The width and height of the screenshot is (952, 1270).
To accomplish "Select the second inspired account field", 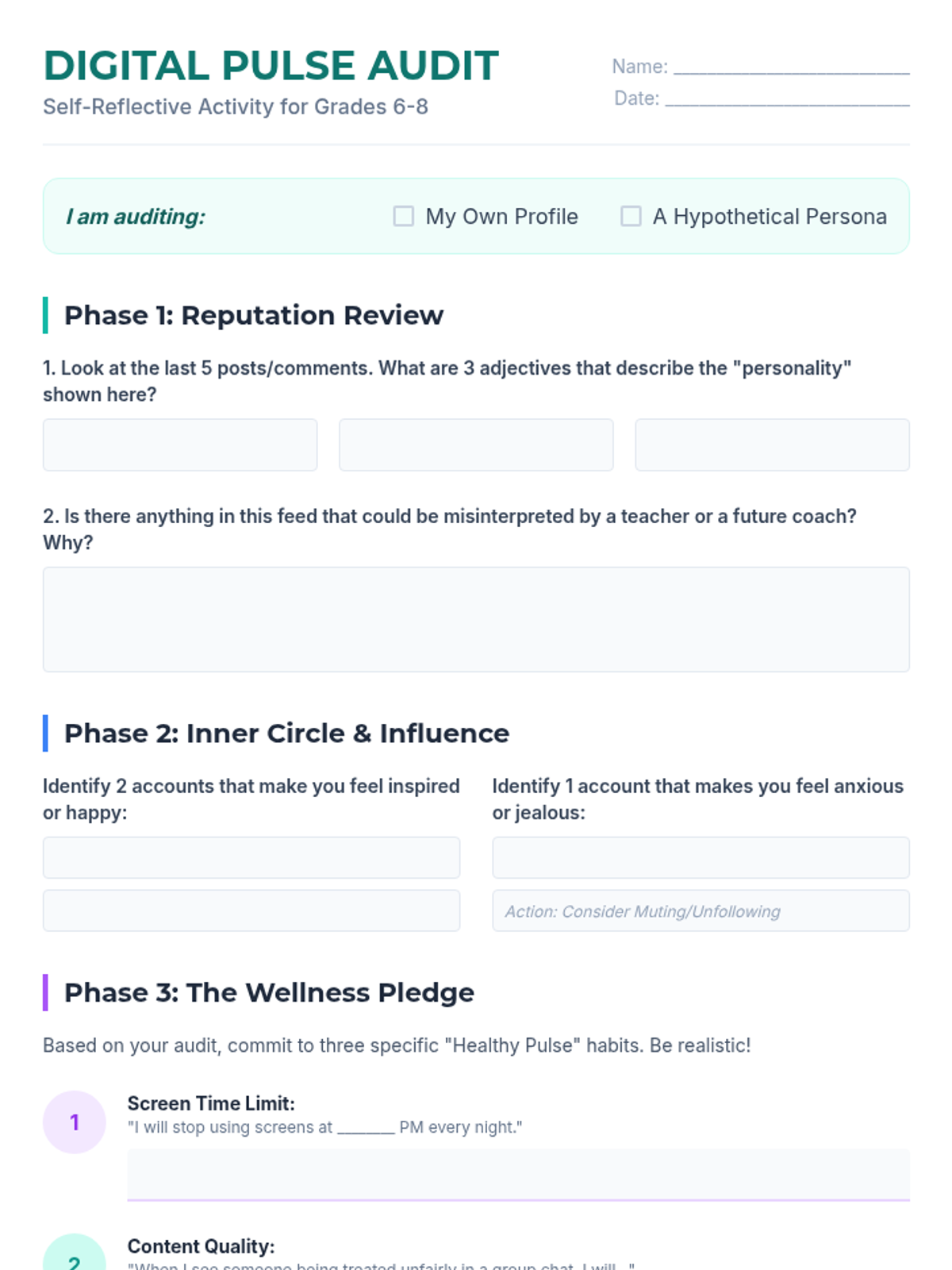I will pyautogui.click(x=251, y=910).
